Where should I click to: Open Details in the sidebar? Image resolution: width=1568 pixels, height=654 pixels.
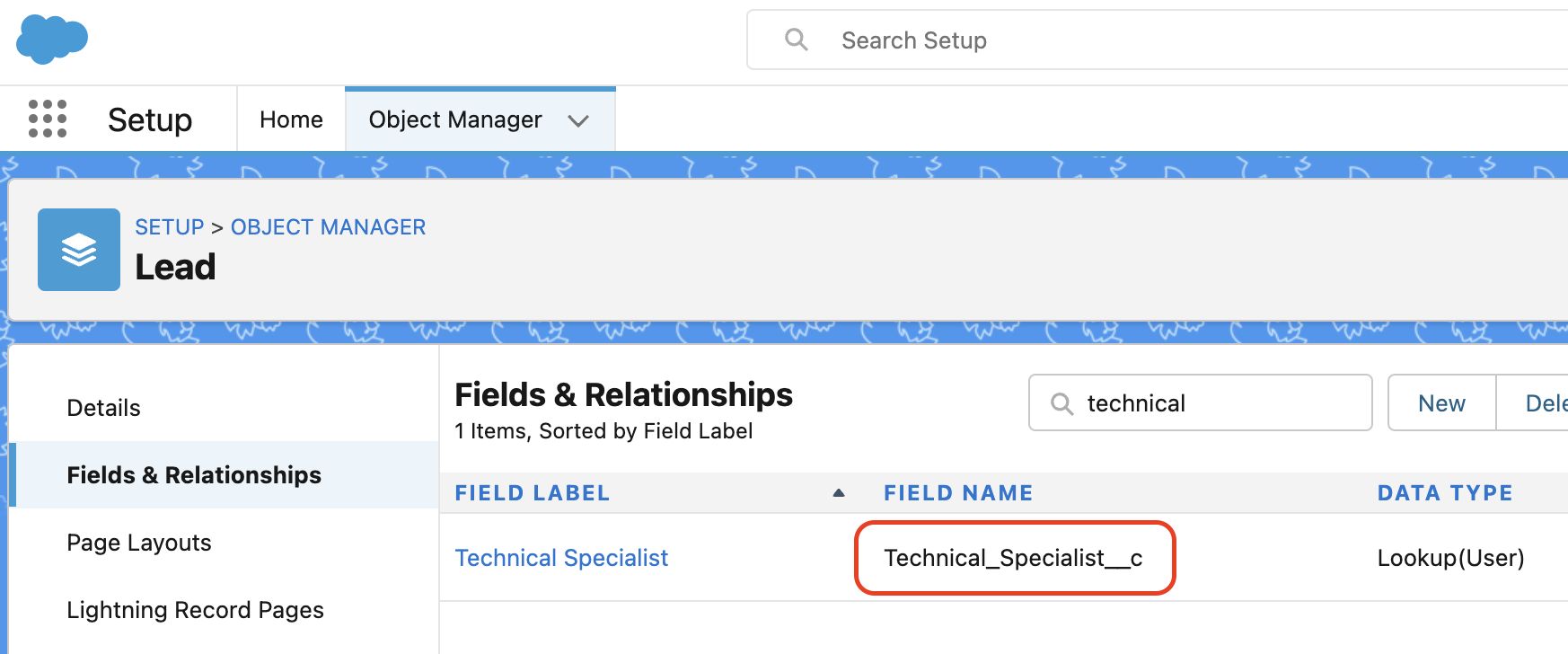click(x=104, y=408)
